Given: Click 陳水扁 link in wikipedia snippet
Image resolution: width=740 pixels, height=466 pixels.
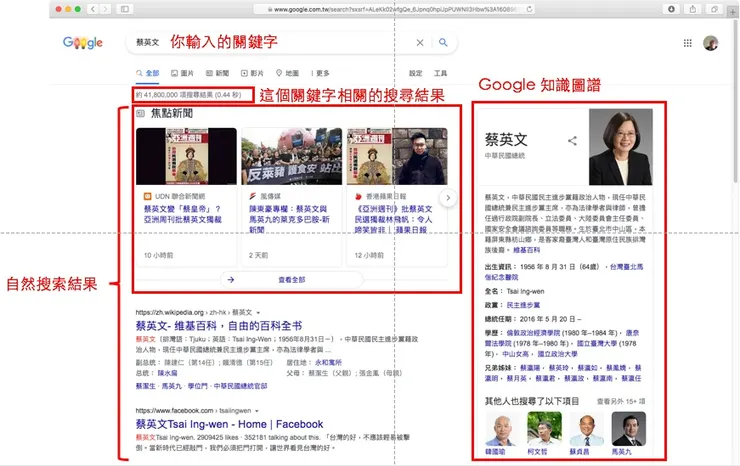Looking at the screenshot, I should (168, 373).
